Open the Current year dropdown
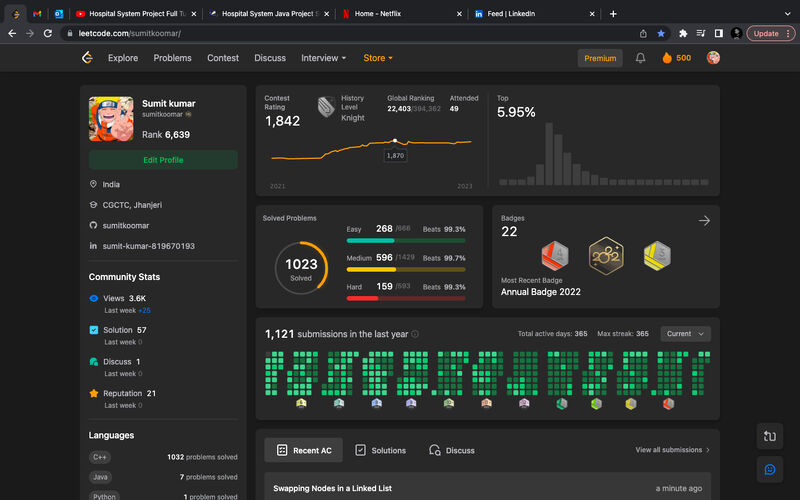The image size is (800, 500). coord(685,334)
